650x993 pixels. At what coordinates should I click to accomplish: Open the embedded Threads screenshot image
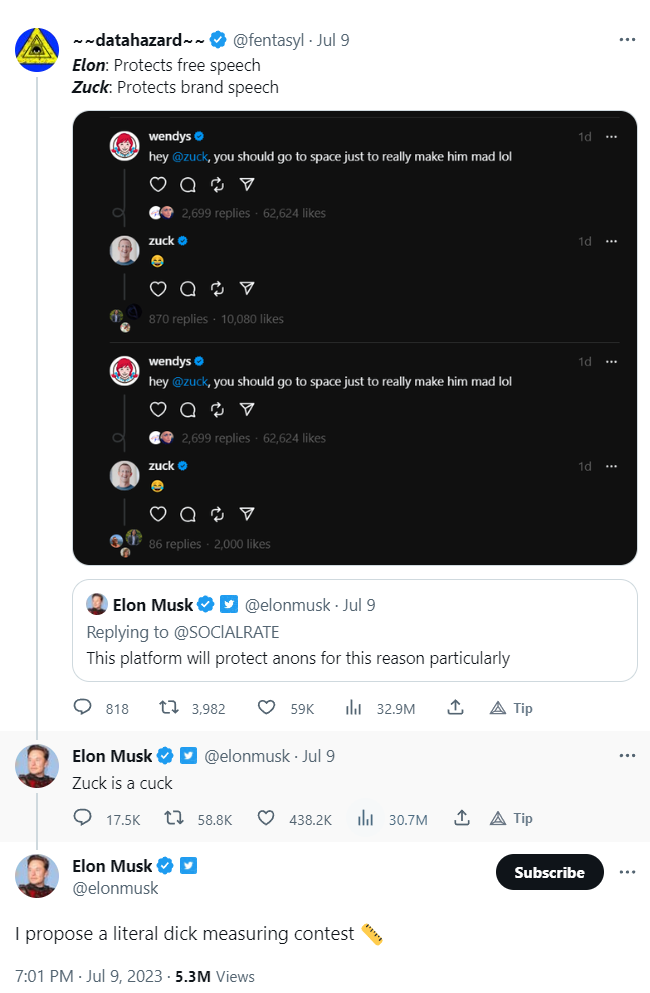point(355,338)
